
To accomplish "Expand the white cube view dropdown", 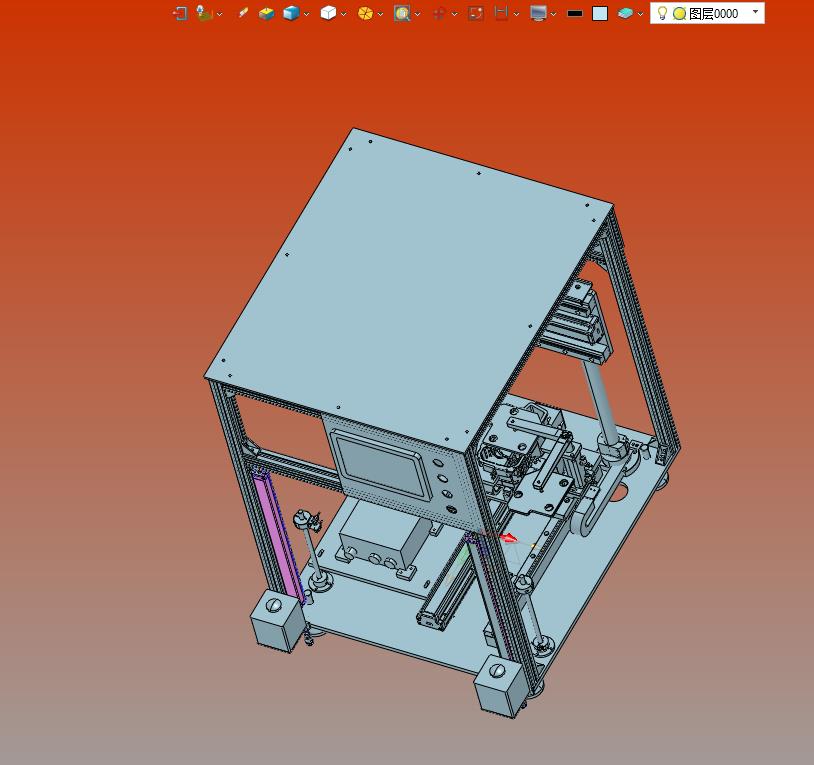I will (x=343, y=14).
